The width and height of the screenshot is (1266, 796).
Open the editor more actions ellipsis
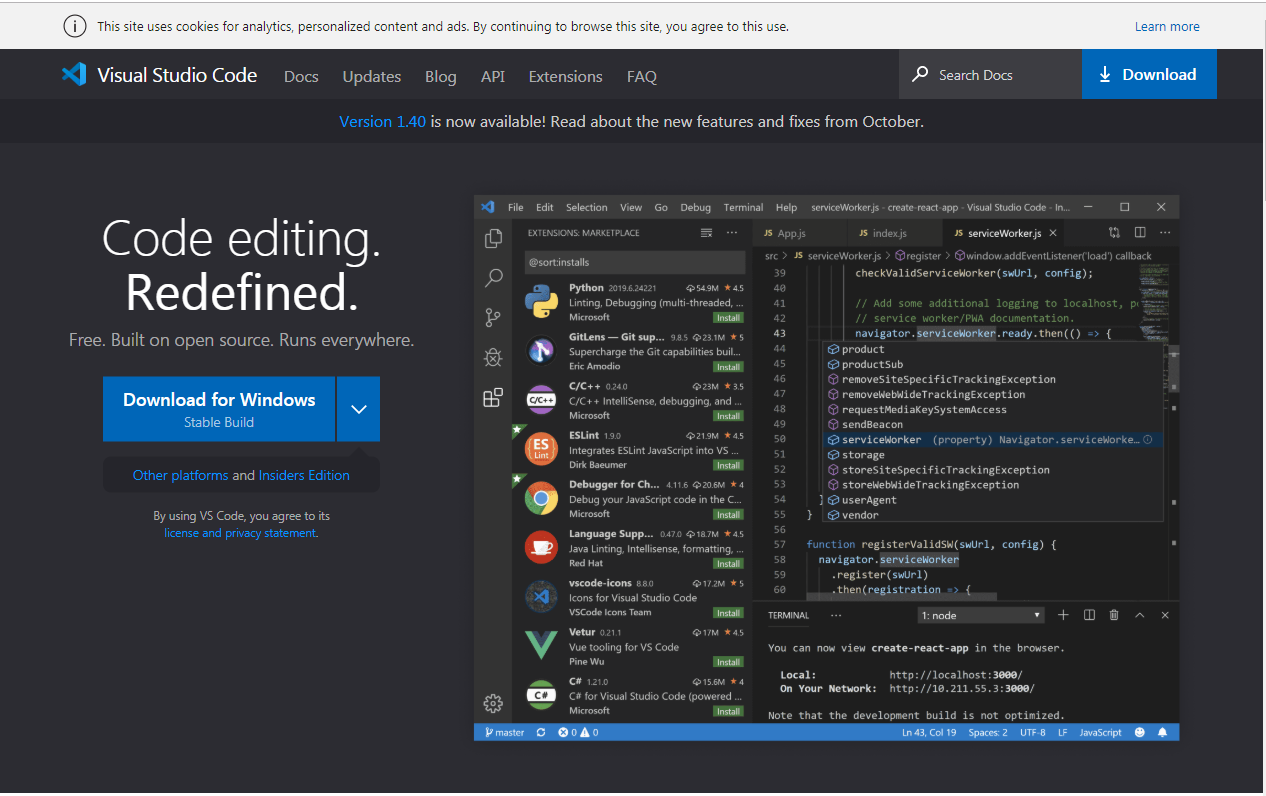click(x=1163, y=232)
